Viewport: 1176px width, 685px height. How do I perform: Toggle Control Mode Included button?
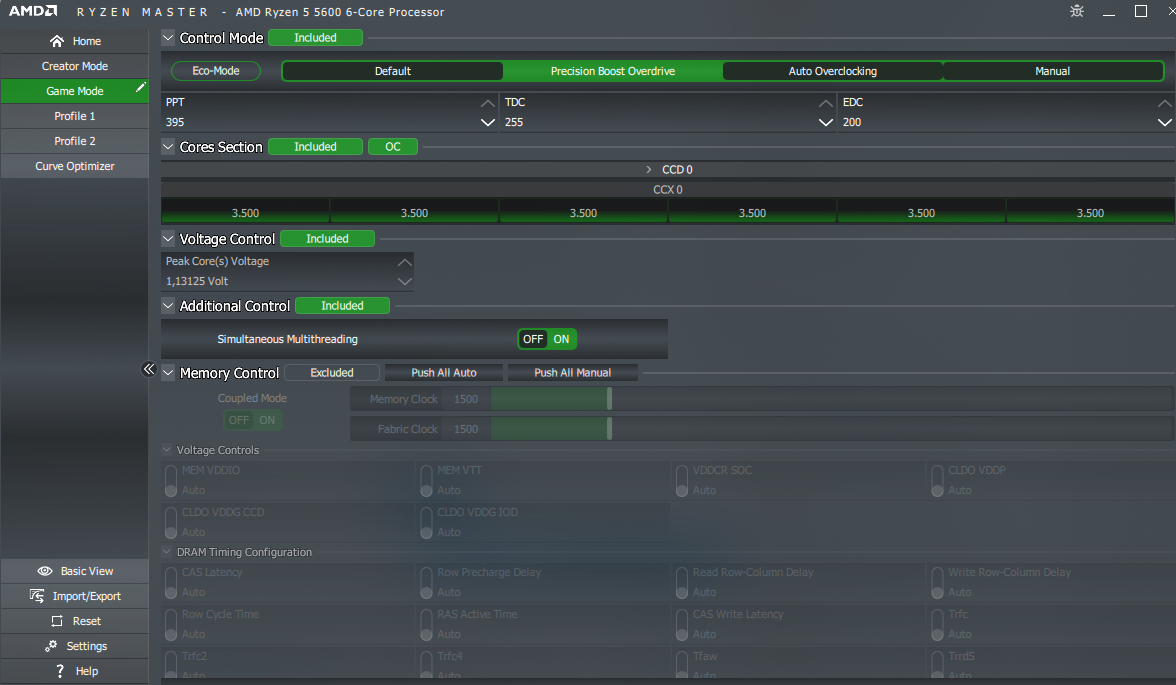(315, 38)
